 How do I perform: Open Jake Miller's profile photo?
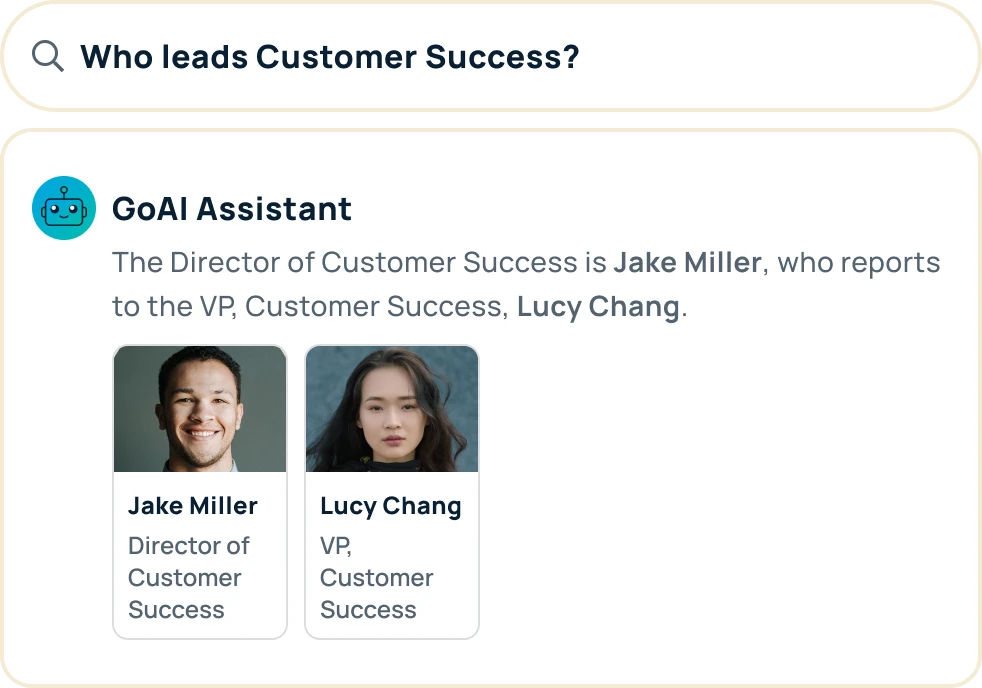pos(200,409)
